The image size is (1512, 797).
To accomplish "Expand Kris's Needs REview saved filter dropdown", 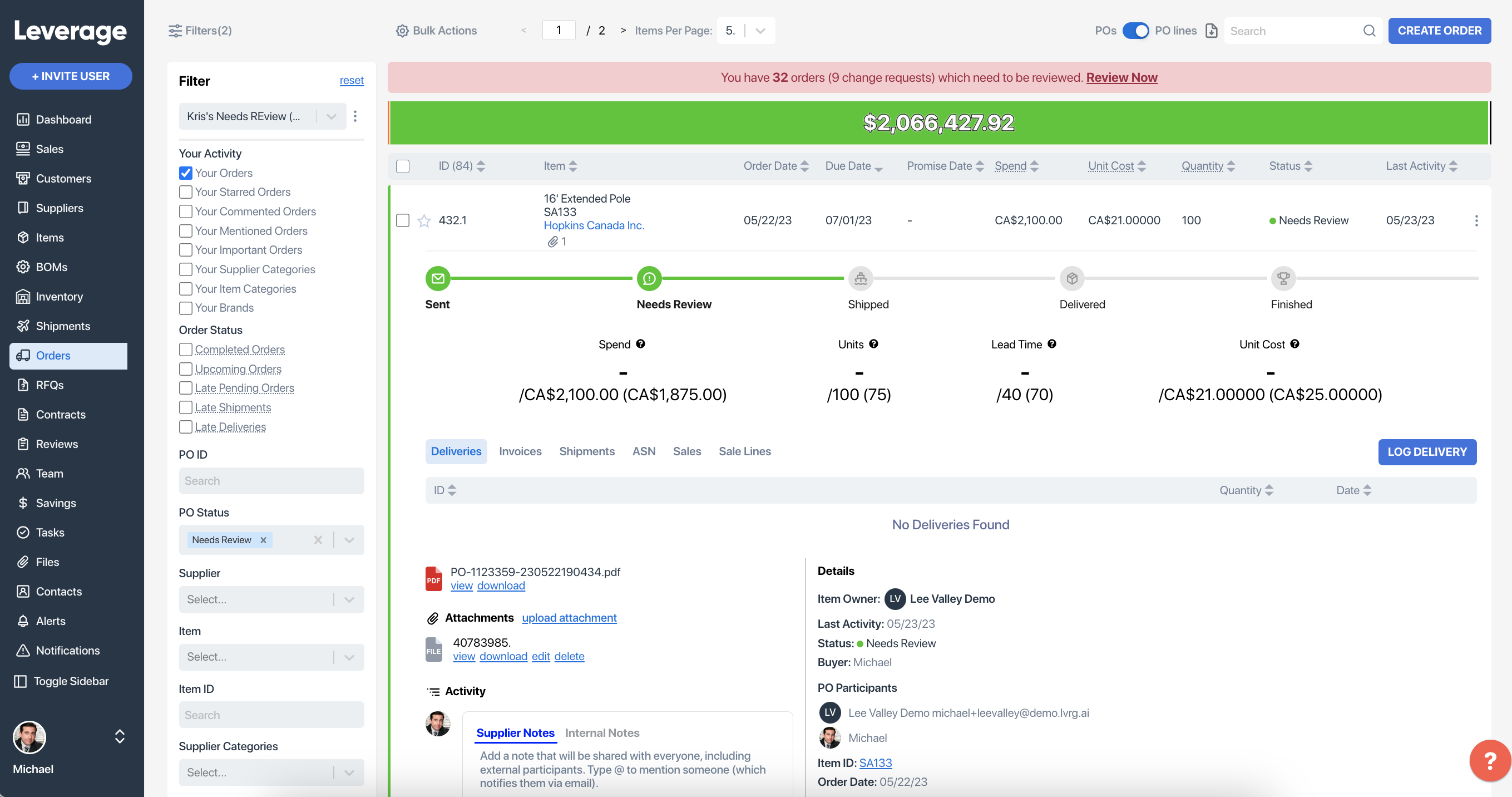I will (x=331, y=116).
